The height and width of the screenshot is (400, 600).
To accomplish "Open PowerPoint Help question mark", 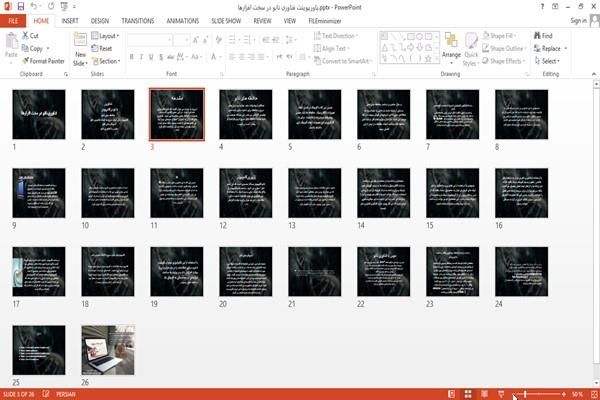I will tap(542, 7).
